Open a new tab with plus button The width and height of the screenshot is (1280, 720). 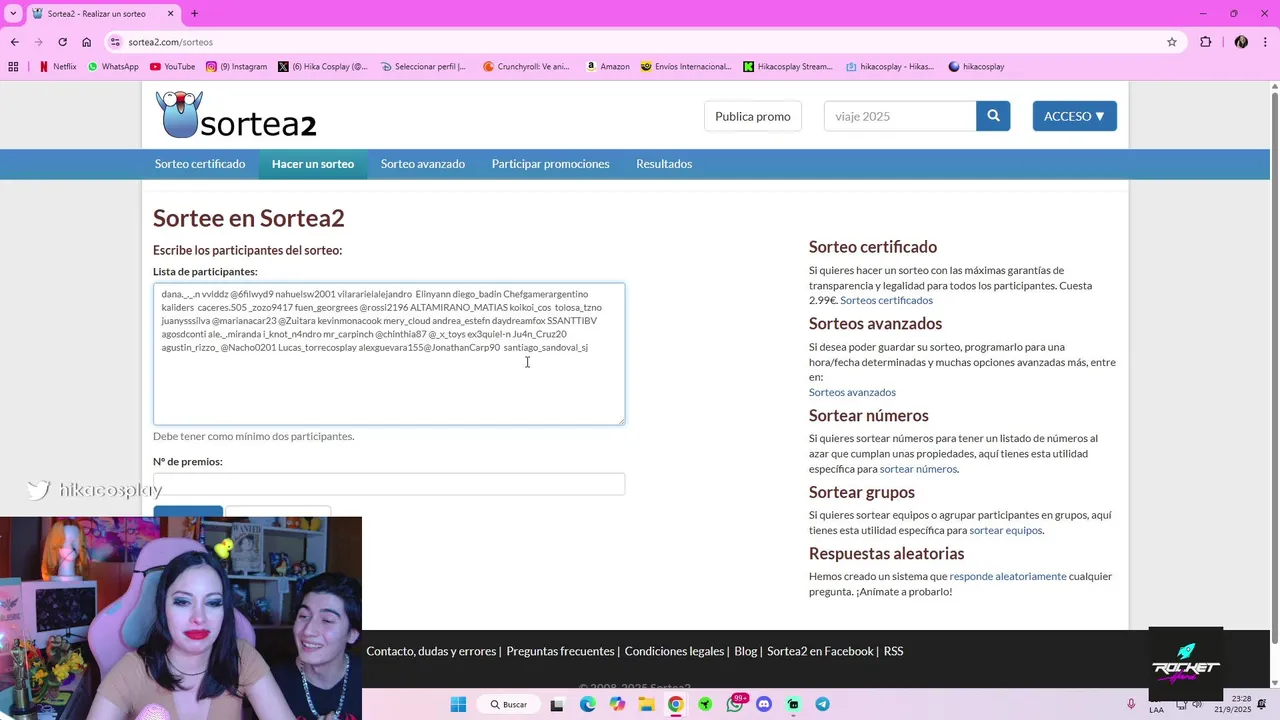pyautogui.click(x=194, y=14)
